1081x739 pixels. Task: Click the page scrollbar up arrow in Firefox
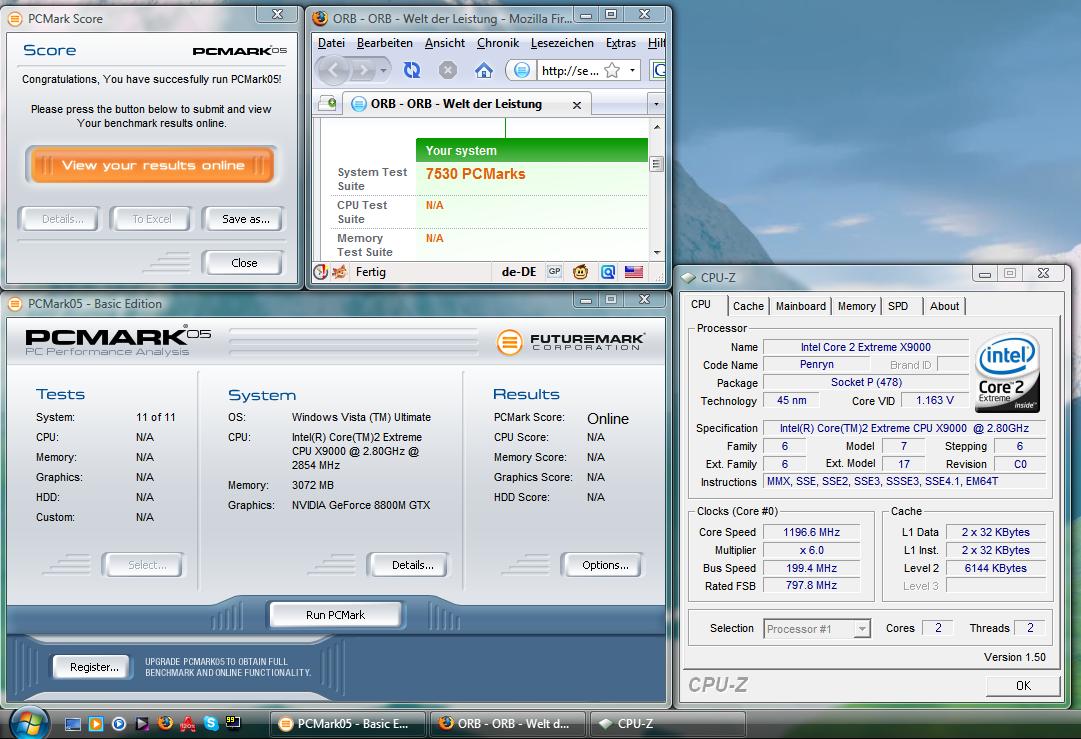(x=656, y=127)
